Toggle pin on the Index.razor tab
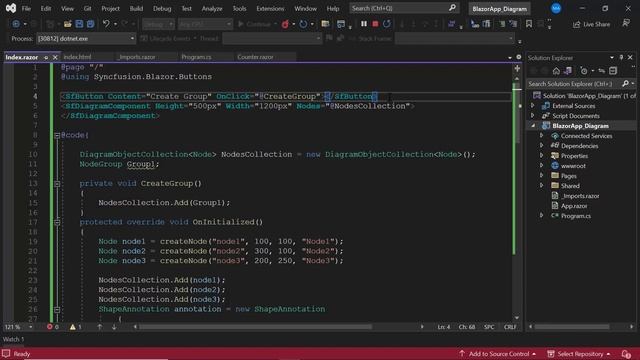 [x=46, y=58]
